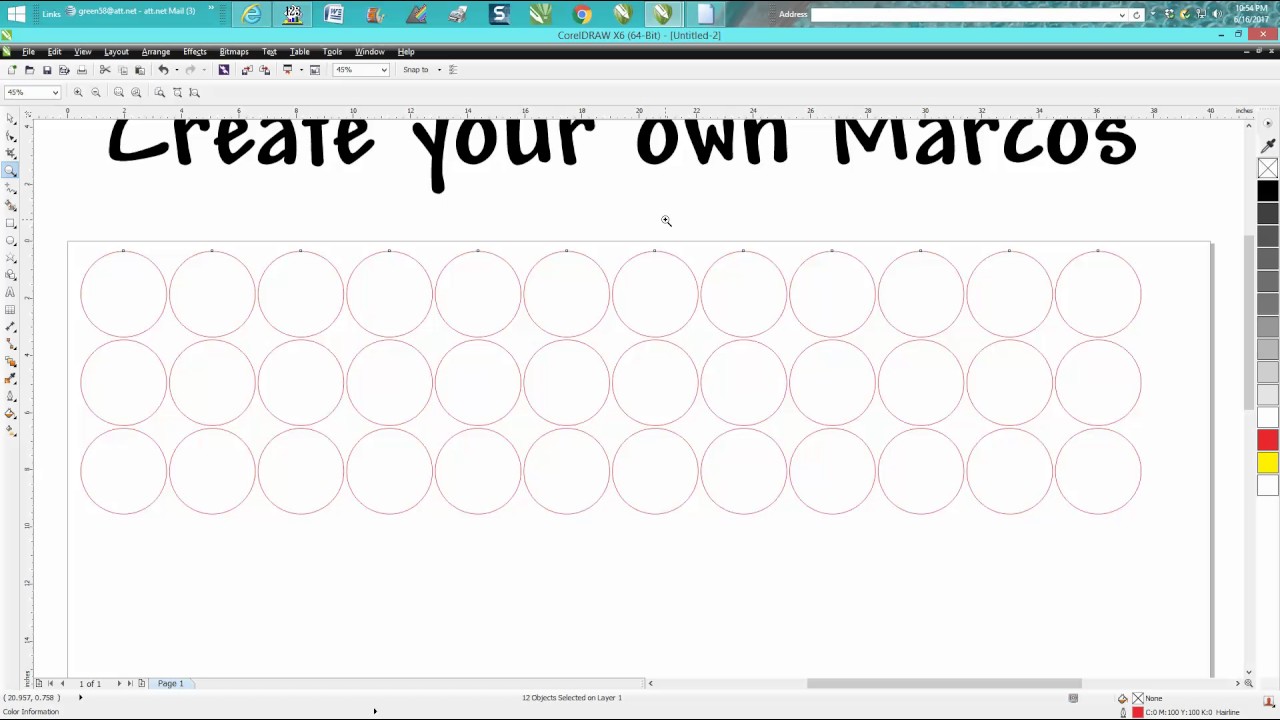This screenshot has height=720, width=1280.
Task: Select the Ellipse tool in the toolbox
Action: click(11, 240)
